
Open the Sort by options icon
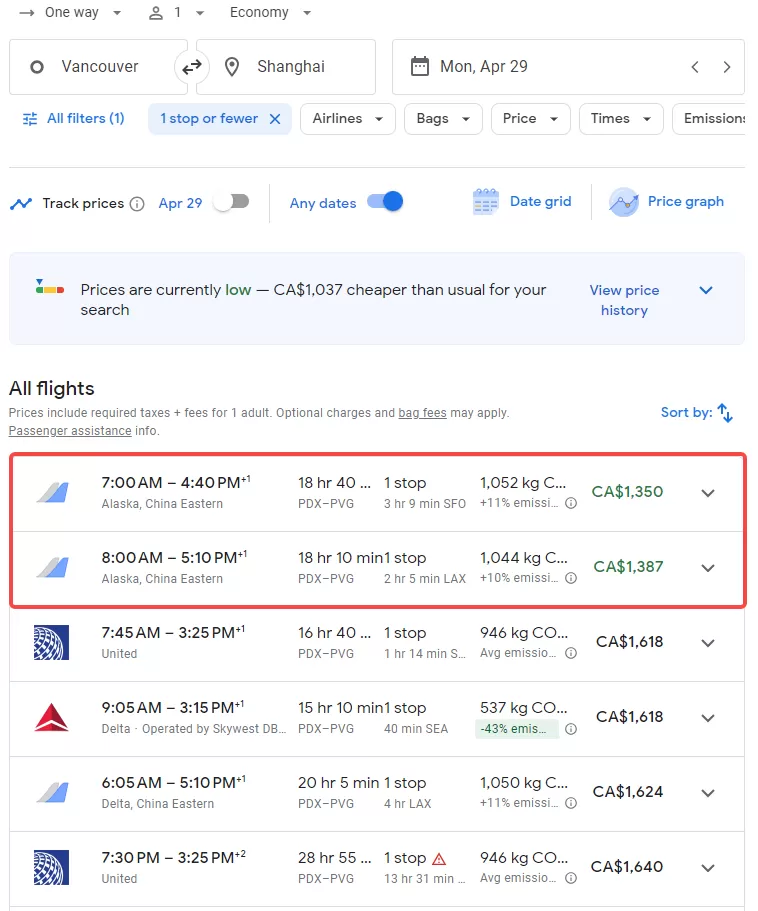725,413
